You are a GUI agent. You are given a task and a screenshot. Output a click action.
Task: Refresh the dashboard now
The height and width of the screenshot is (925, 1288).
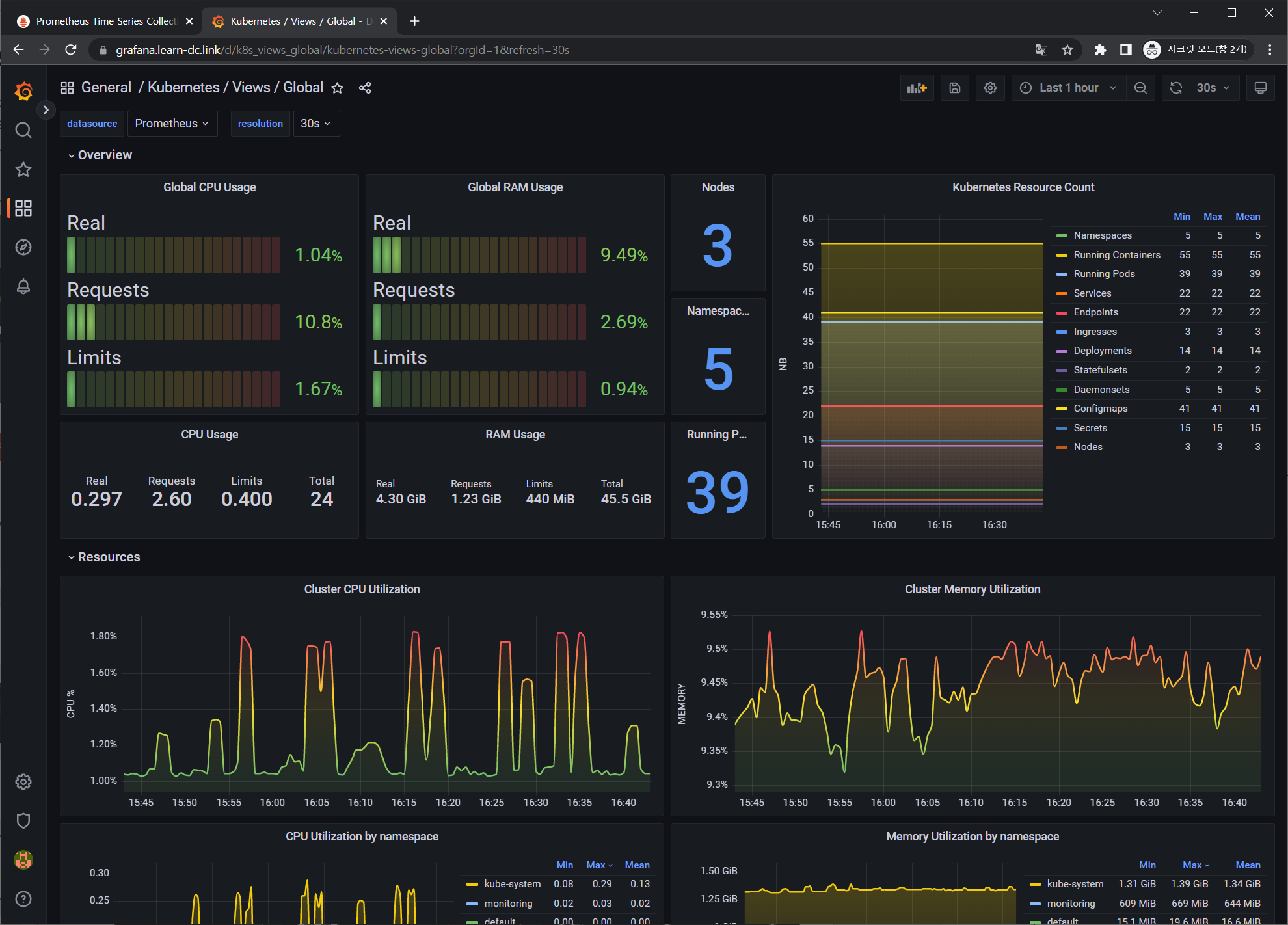point(1175,88)
